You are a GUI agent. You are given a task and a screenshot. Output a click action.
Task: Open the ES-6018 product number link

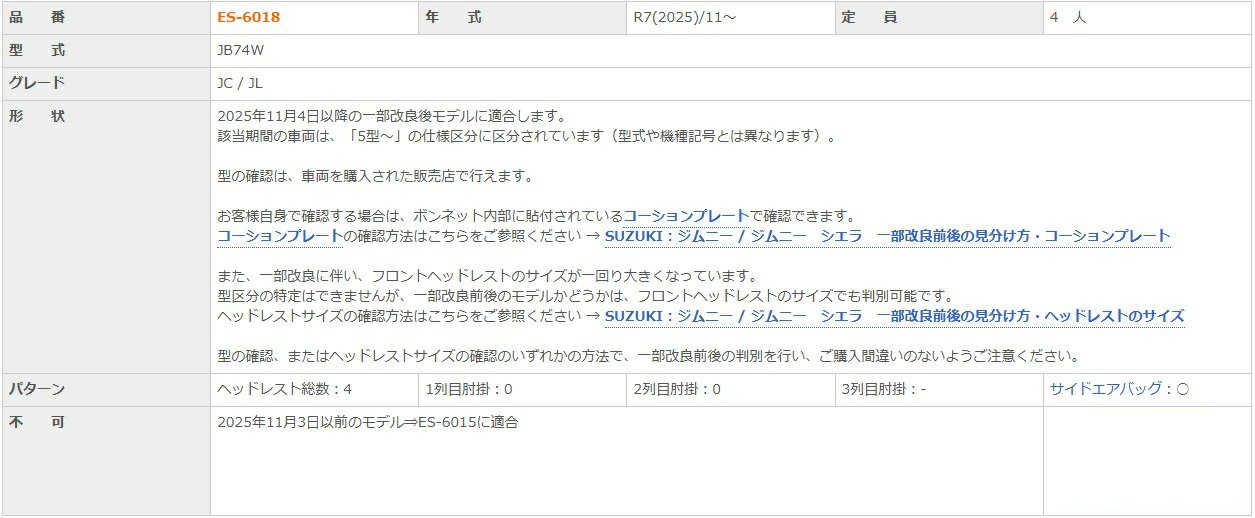pos(248,17)
